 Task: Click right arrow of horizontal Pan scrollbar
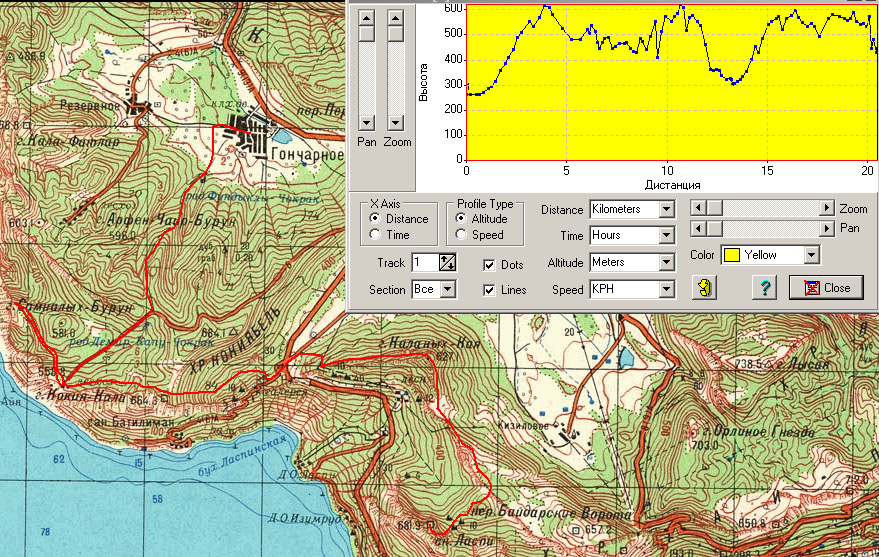click(x=826, y=228)
